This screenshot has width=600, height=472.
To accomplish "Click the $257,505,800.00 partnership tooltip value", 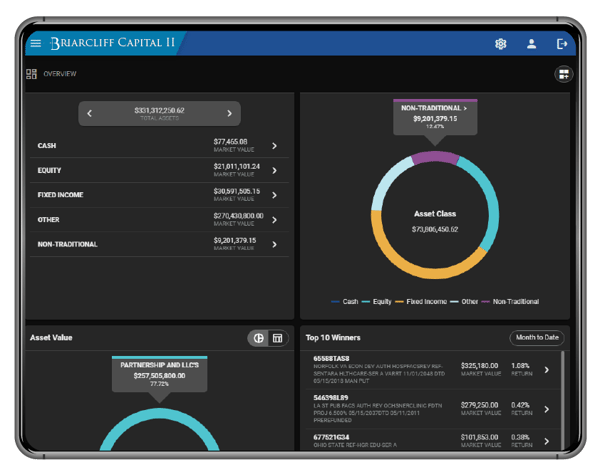I will coord(159,376).
